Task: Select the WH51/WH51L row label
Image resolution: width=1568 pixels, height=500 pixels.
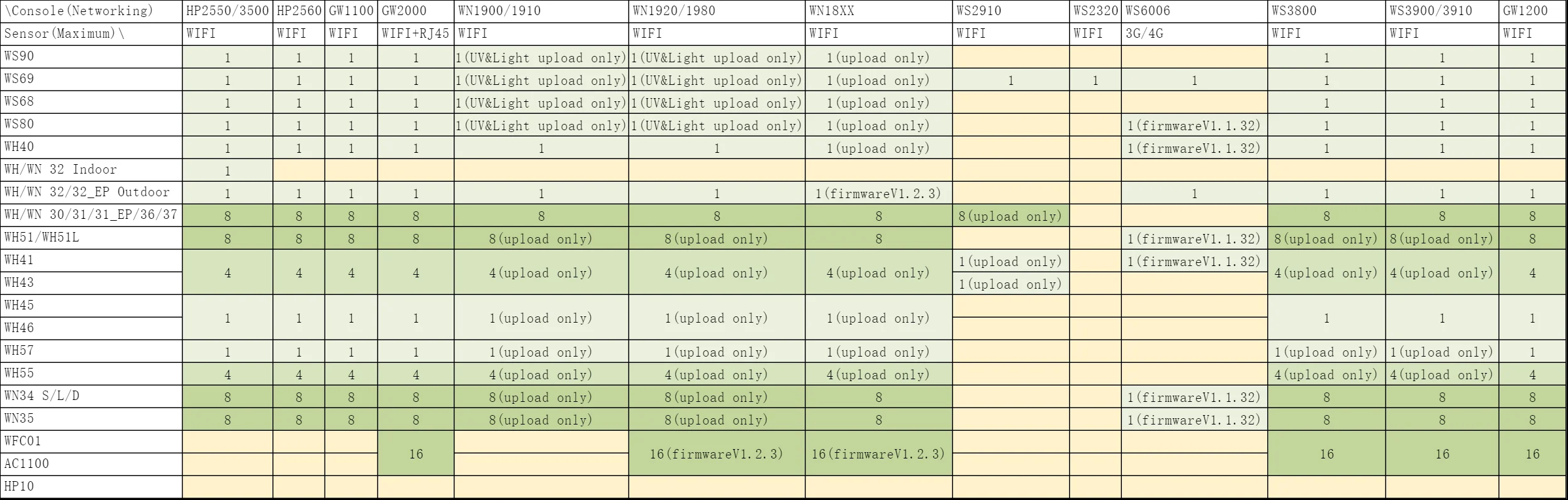Action: [x=91, y=238]
